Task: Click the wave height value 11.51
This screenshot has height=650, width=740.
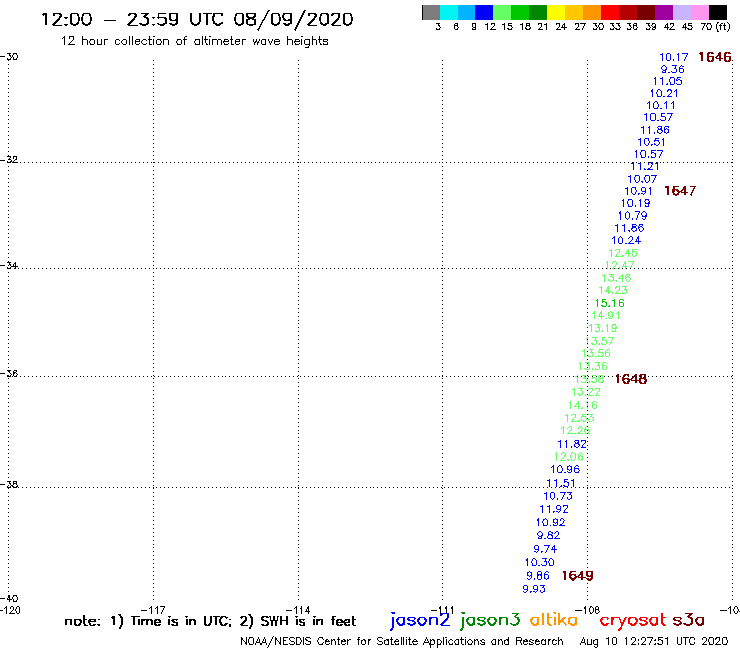Action: coord(561,483)
